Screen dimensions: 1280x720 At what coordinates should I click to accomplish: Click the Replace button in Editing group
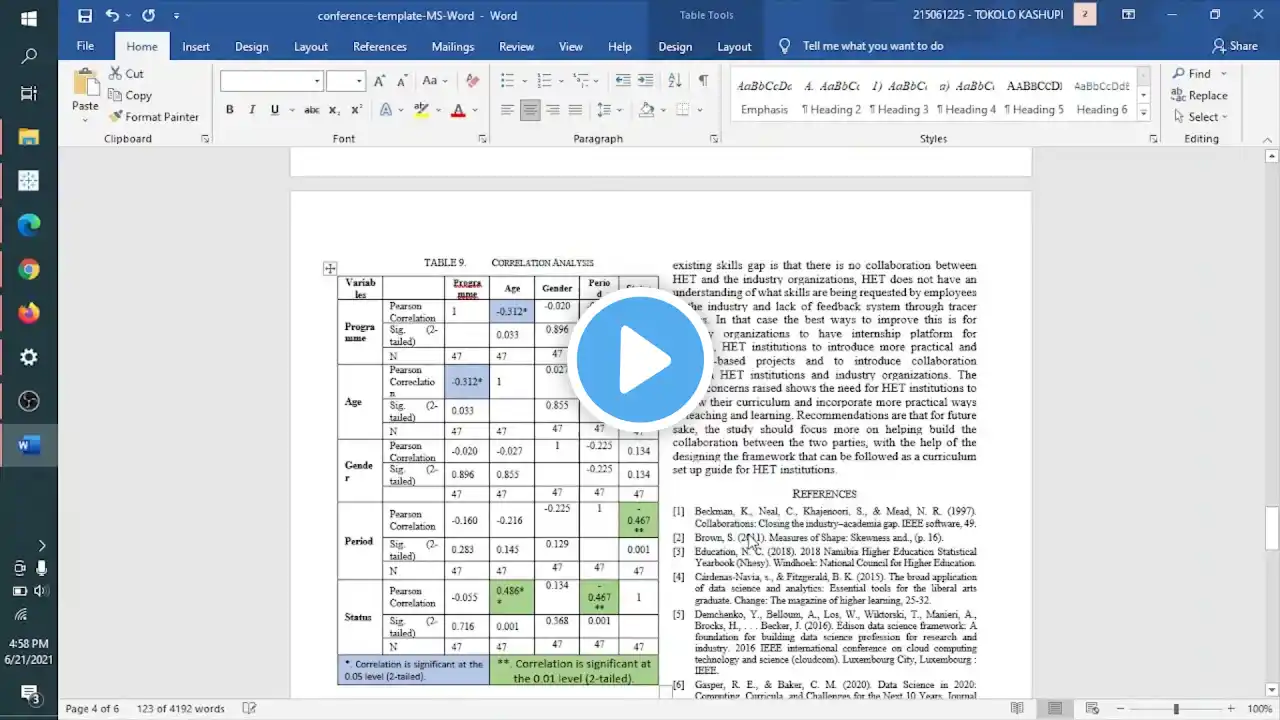tap(1198, 95)
